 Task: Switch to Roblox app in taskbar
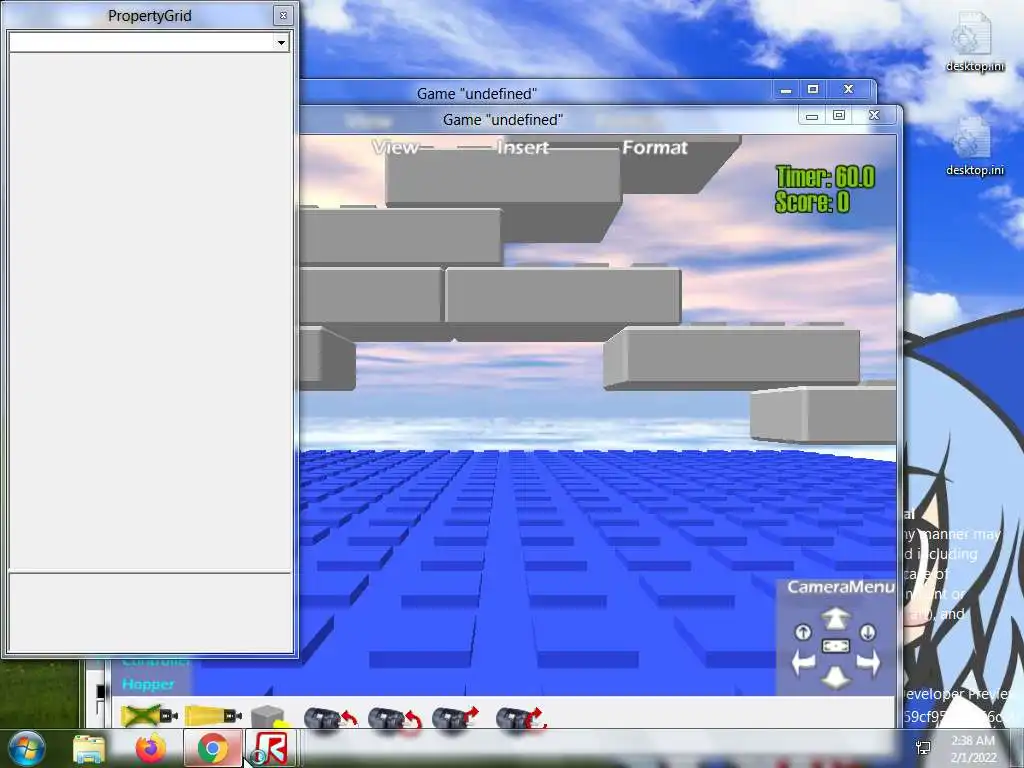click(272, 748)
